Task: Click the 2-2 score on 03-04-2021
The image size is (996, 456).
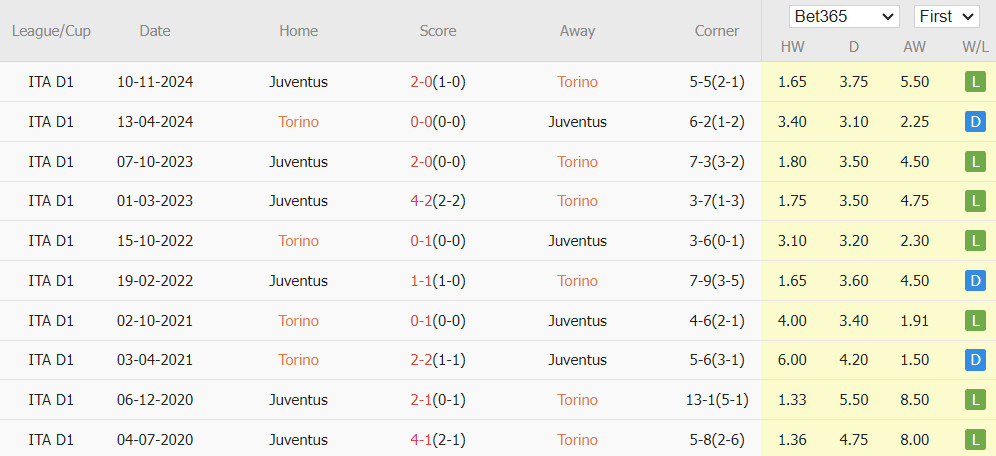Action: (421, 360)
